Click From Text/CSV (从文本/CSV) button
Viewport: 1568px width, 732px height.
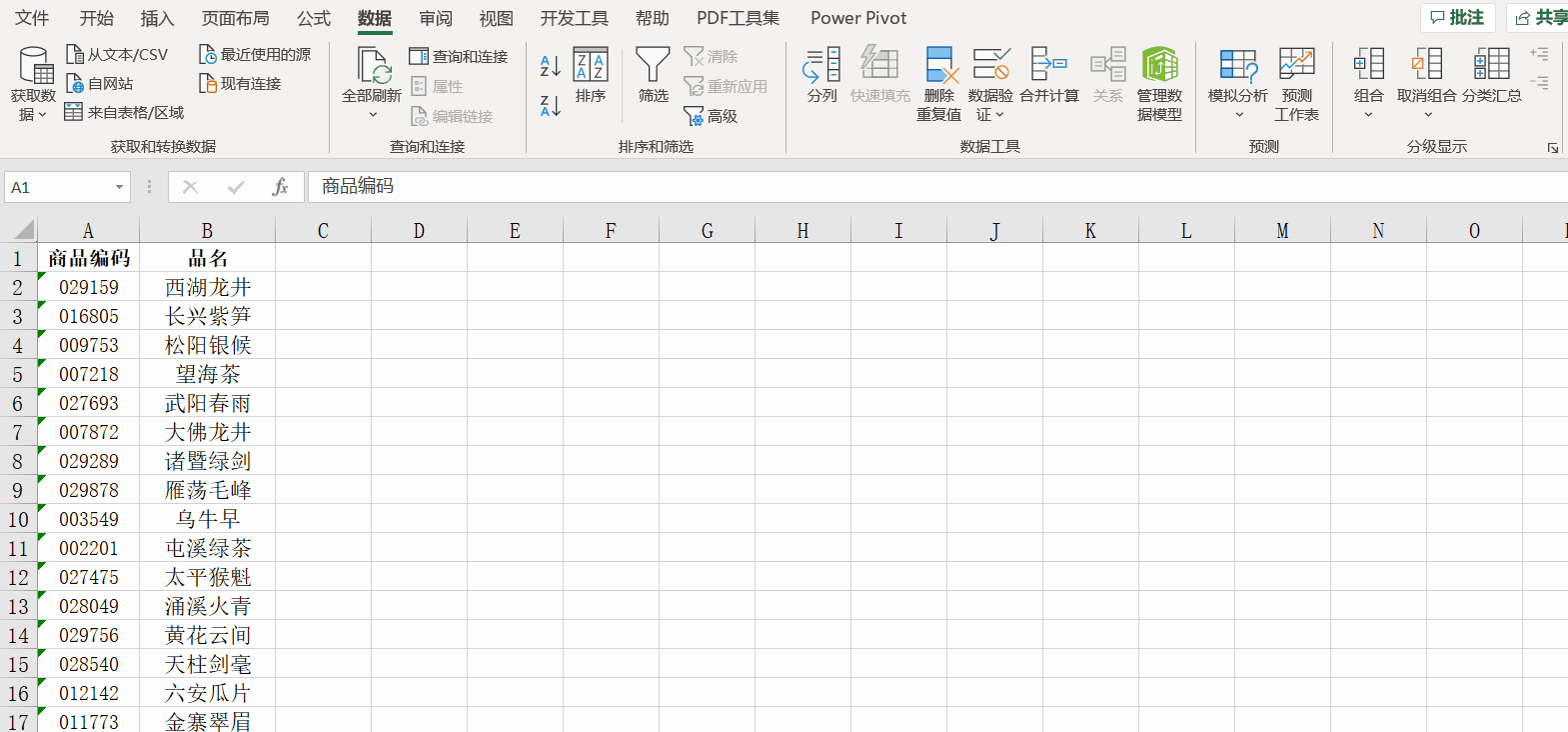[117, 54]
